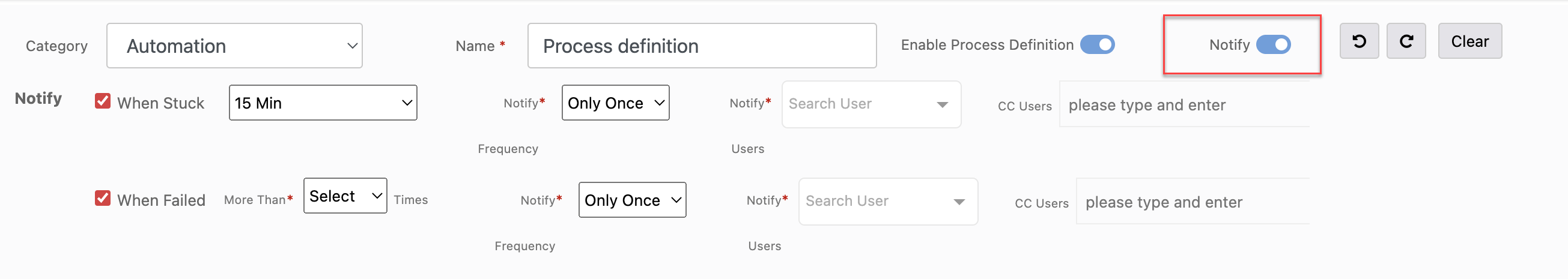
Task: Open the More Than Select dropdown
Action: [x=345, y=196]
